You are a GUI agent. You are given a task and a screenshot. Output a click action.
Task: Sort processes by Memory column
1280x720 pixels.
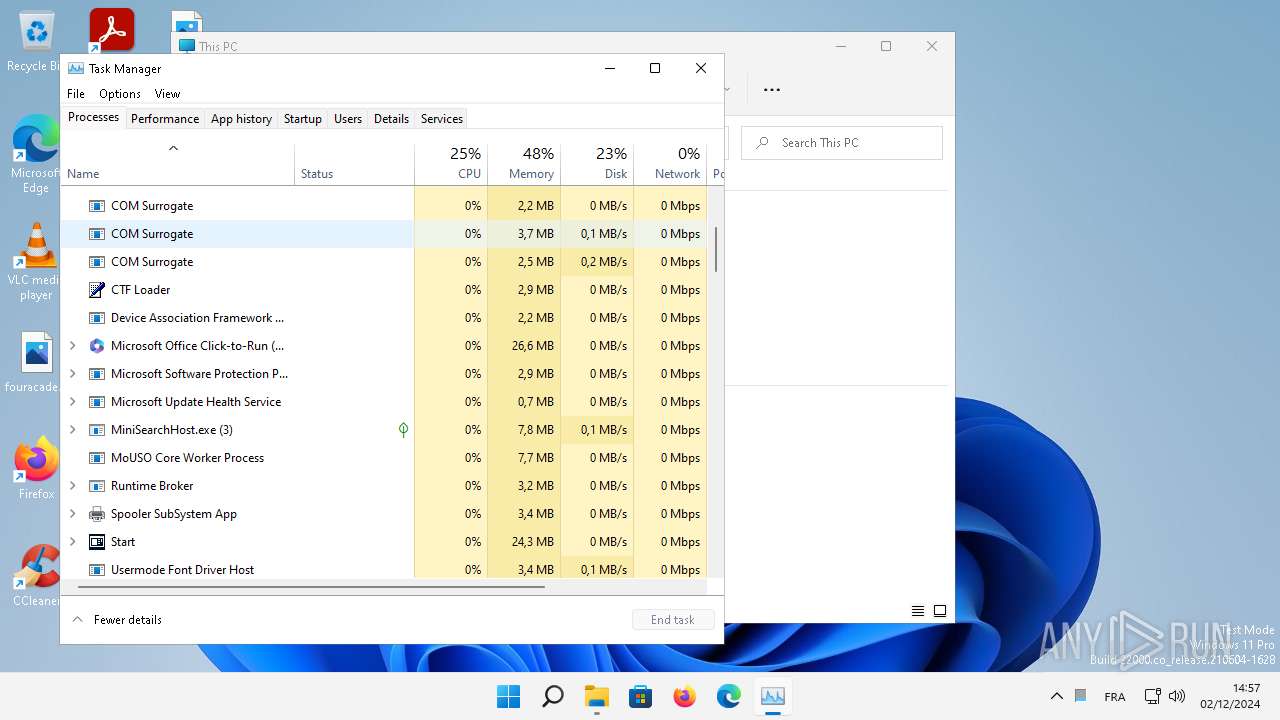(524, 164)
